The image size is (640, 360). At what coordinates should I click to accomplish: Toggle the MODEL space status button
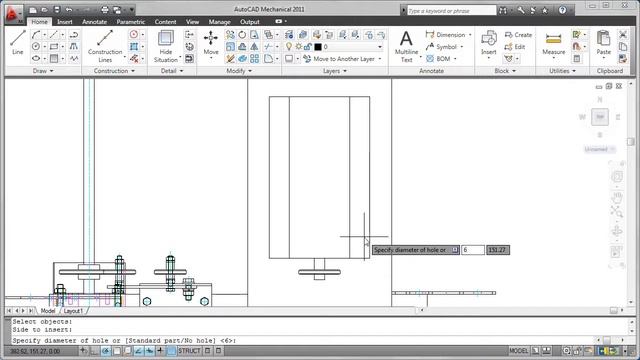coord(518,351)
